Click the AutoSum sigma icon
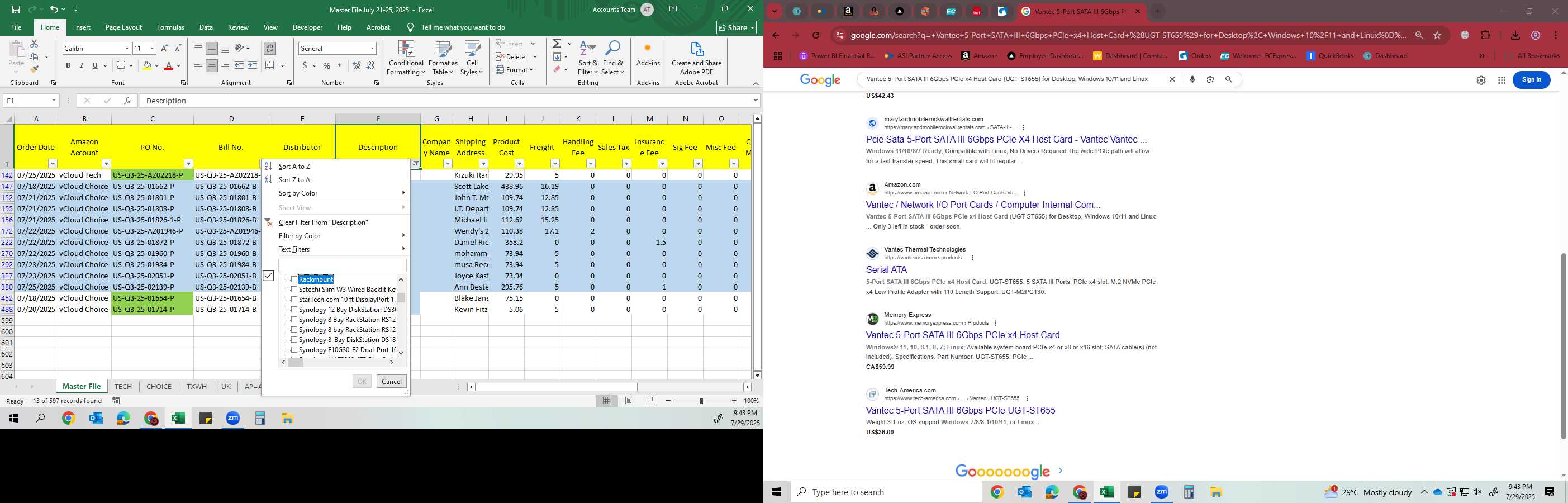The image size is (1568, 503). coord(557,44)
